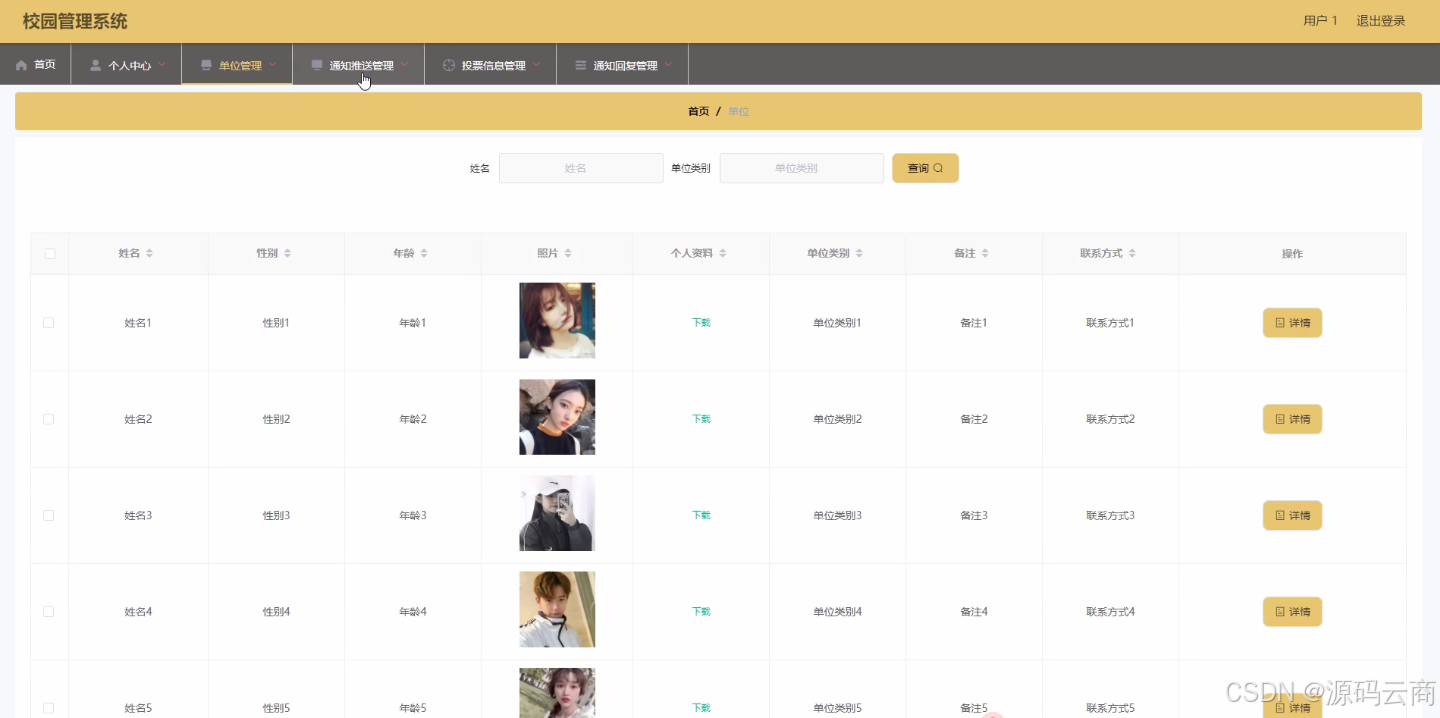This screenshot has height=718, width=1440.
Task: Sort the 单位类别 column using its table header arrows
Action: 859,254
